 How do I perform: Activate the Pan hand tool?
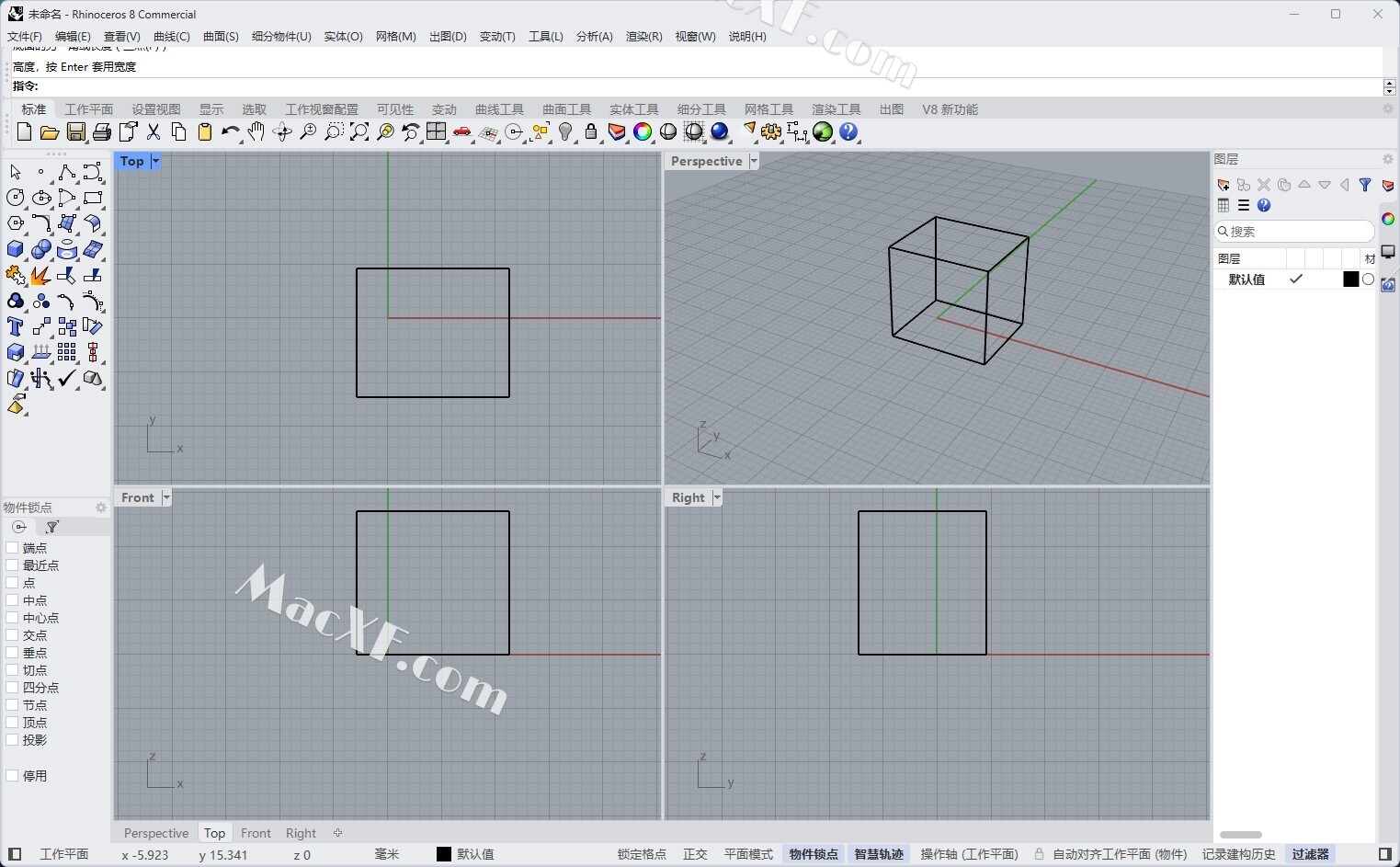[x=256, y=131]
